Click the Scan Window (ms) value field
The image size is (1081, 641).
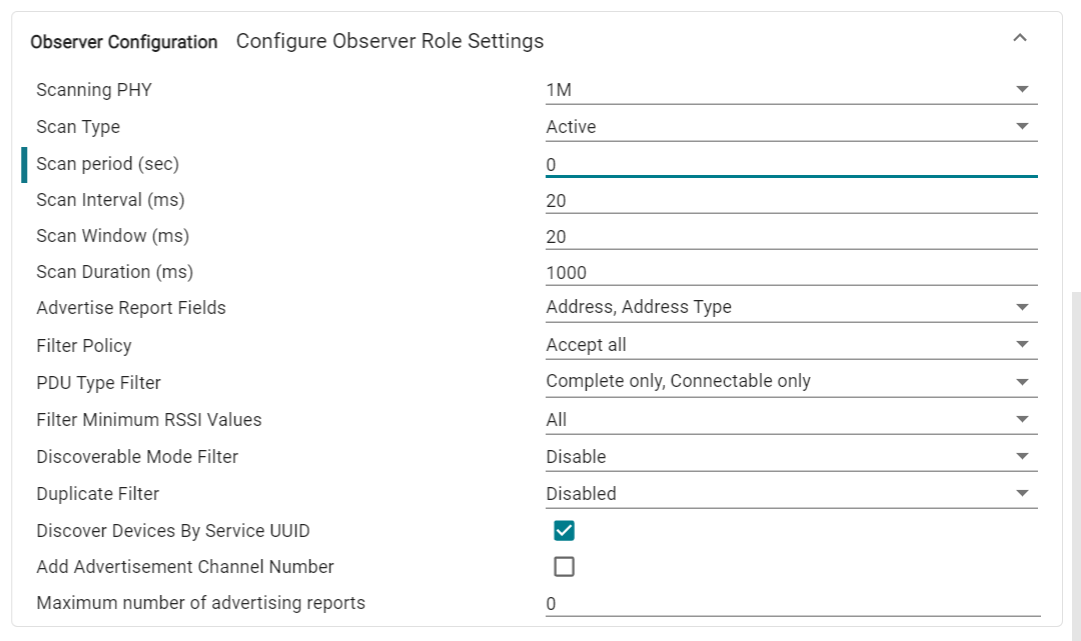[x=790, y=237]
